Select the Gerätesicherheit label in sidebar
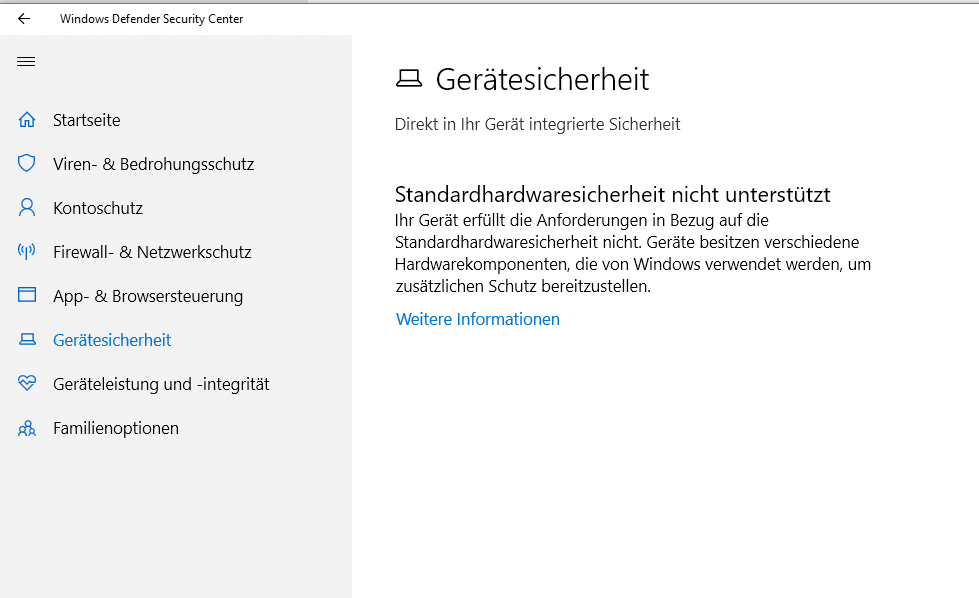Screen dimensions: 979x598 click(x=112, y=340)
